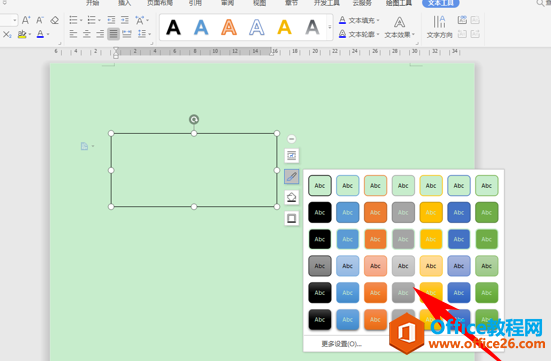Click the shape outline floating button

(291, 218)
